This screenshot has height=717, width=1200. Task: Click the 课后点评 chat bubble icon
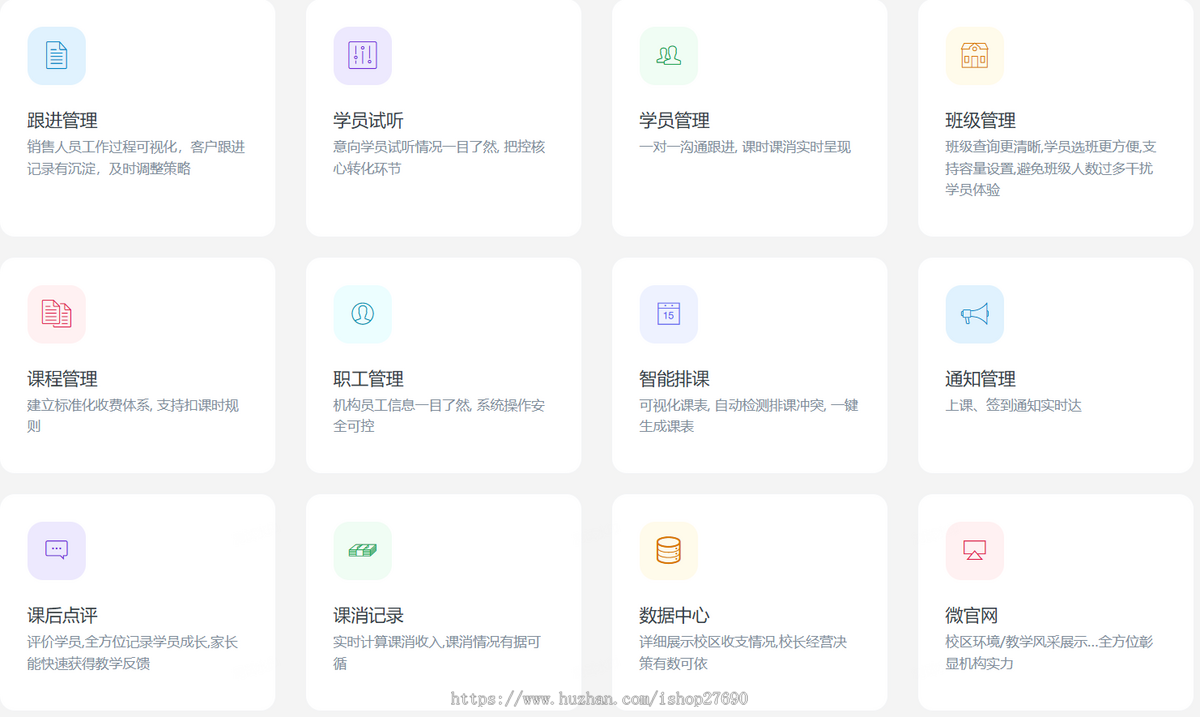pyautogui.click(x=56, y=550)
